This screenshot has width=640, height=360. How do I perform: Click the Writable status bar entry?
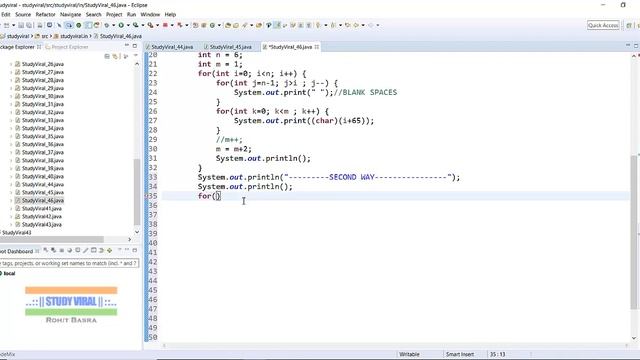(x=409, y=354)
